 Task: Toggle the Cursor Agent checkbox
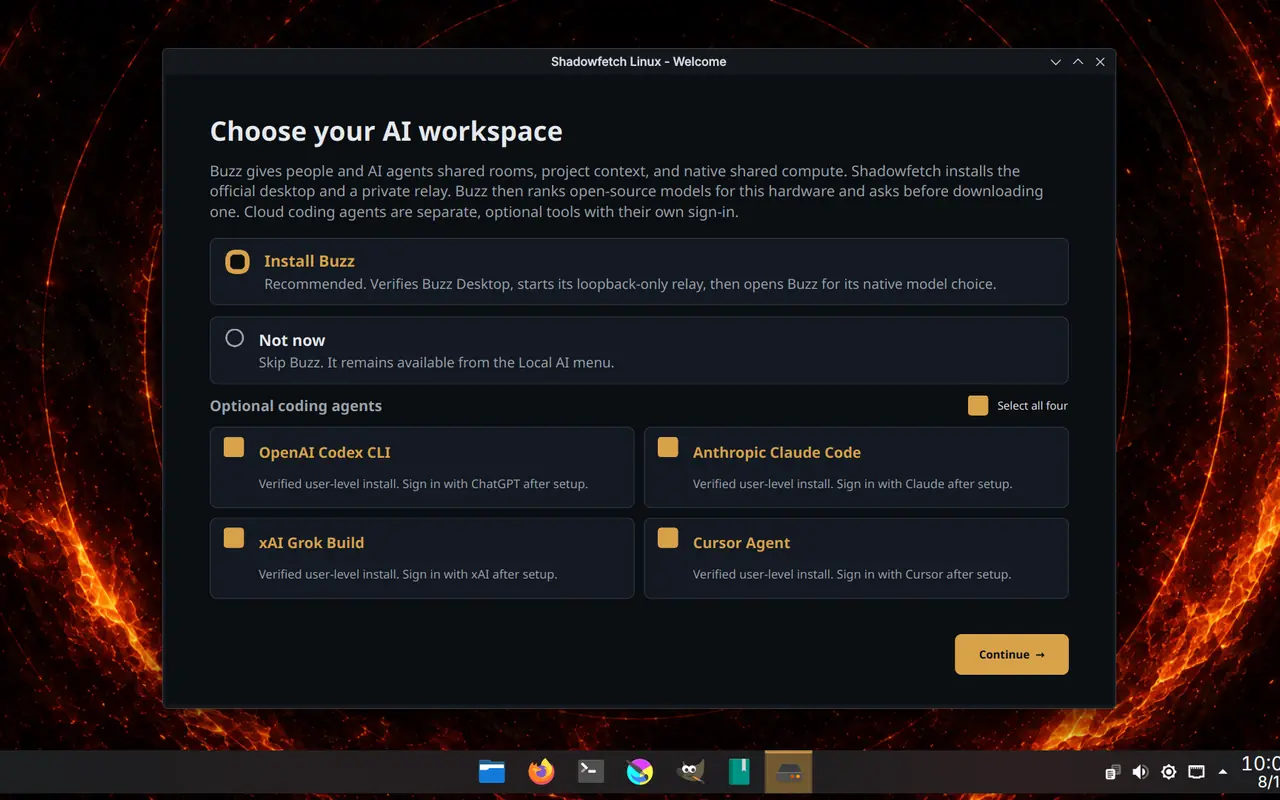tap(668, 538)
